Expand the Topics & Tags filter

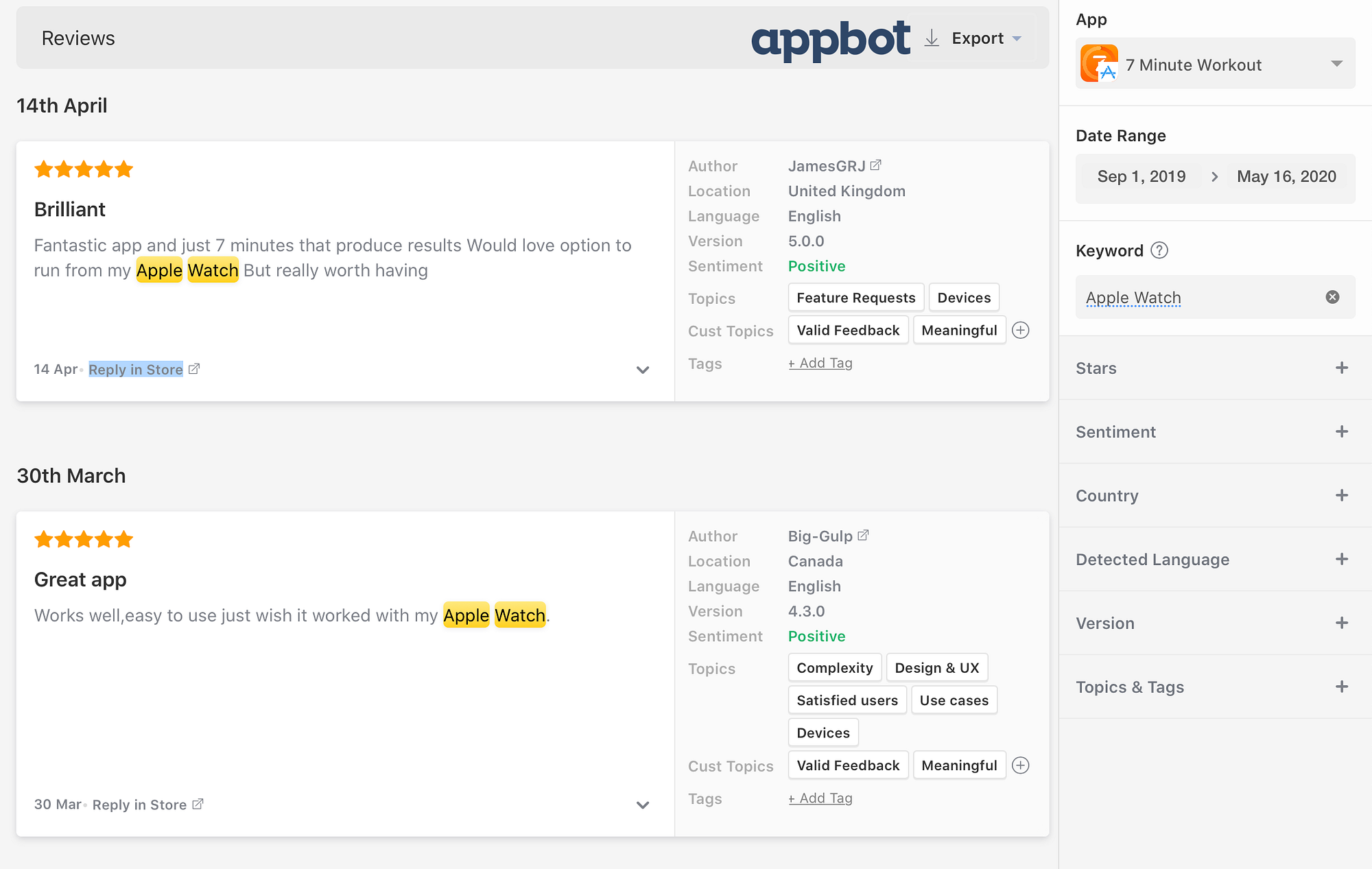pyautogui.click(x=1342, y=687)
